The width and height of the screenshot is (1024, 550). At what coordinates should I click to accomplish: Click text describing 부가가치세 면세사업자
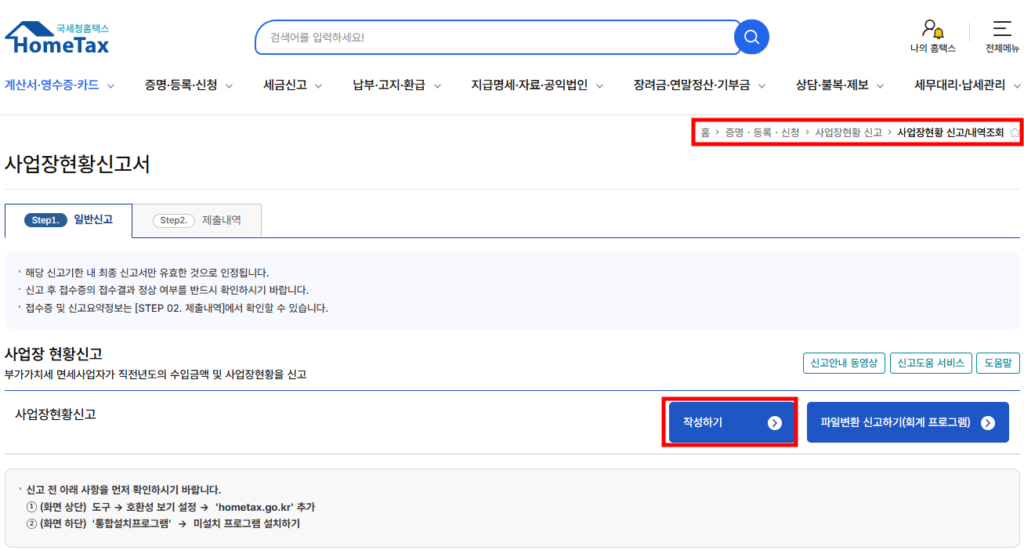tap(155, 375)
